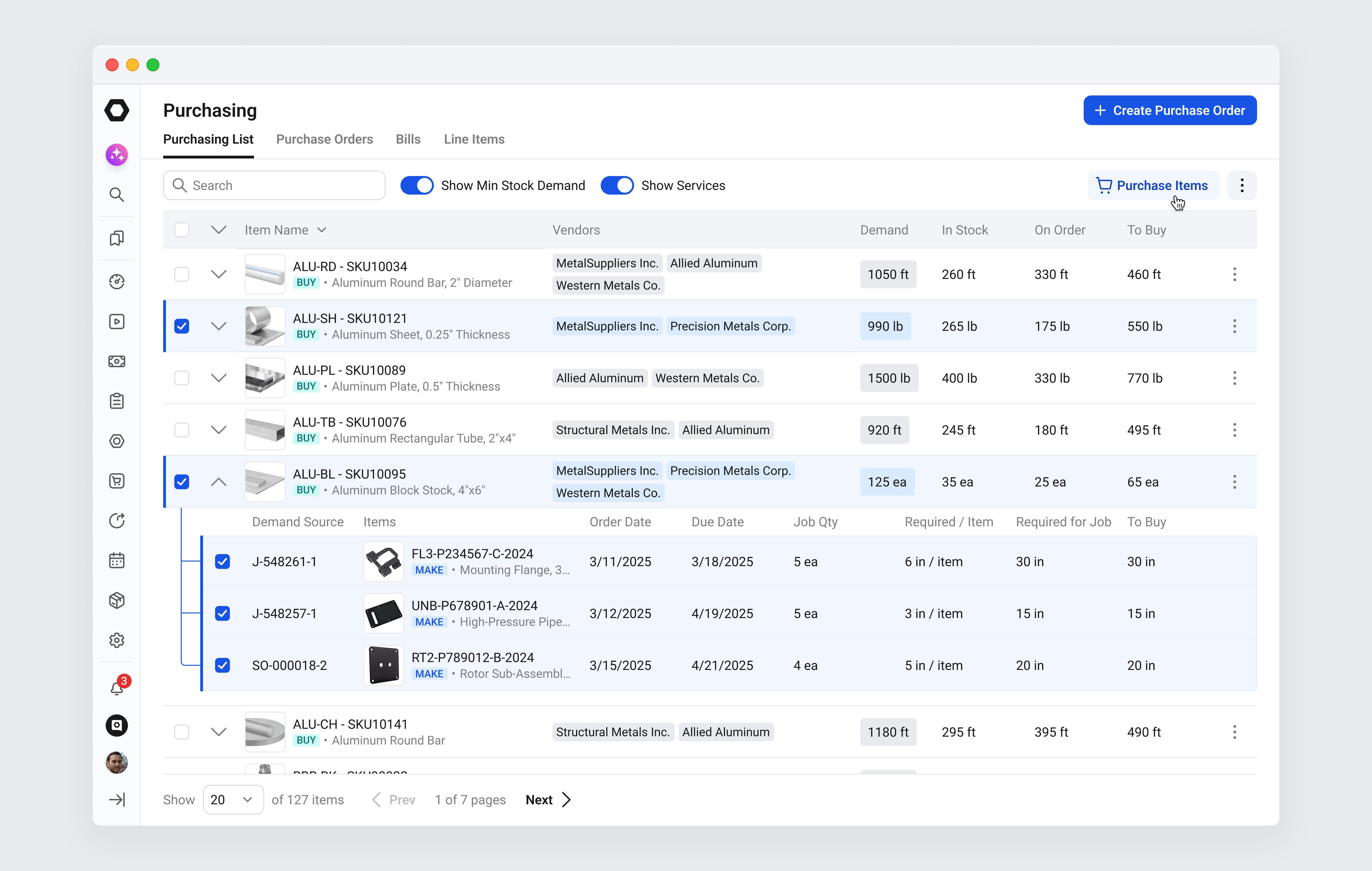Open the row menu for ALU-CH - SKU10141
This screenshot has height=871, width=1372.
(1235, 732)
